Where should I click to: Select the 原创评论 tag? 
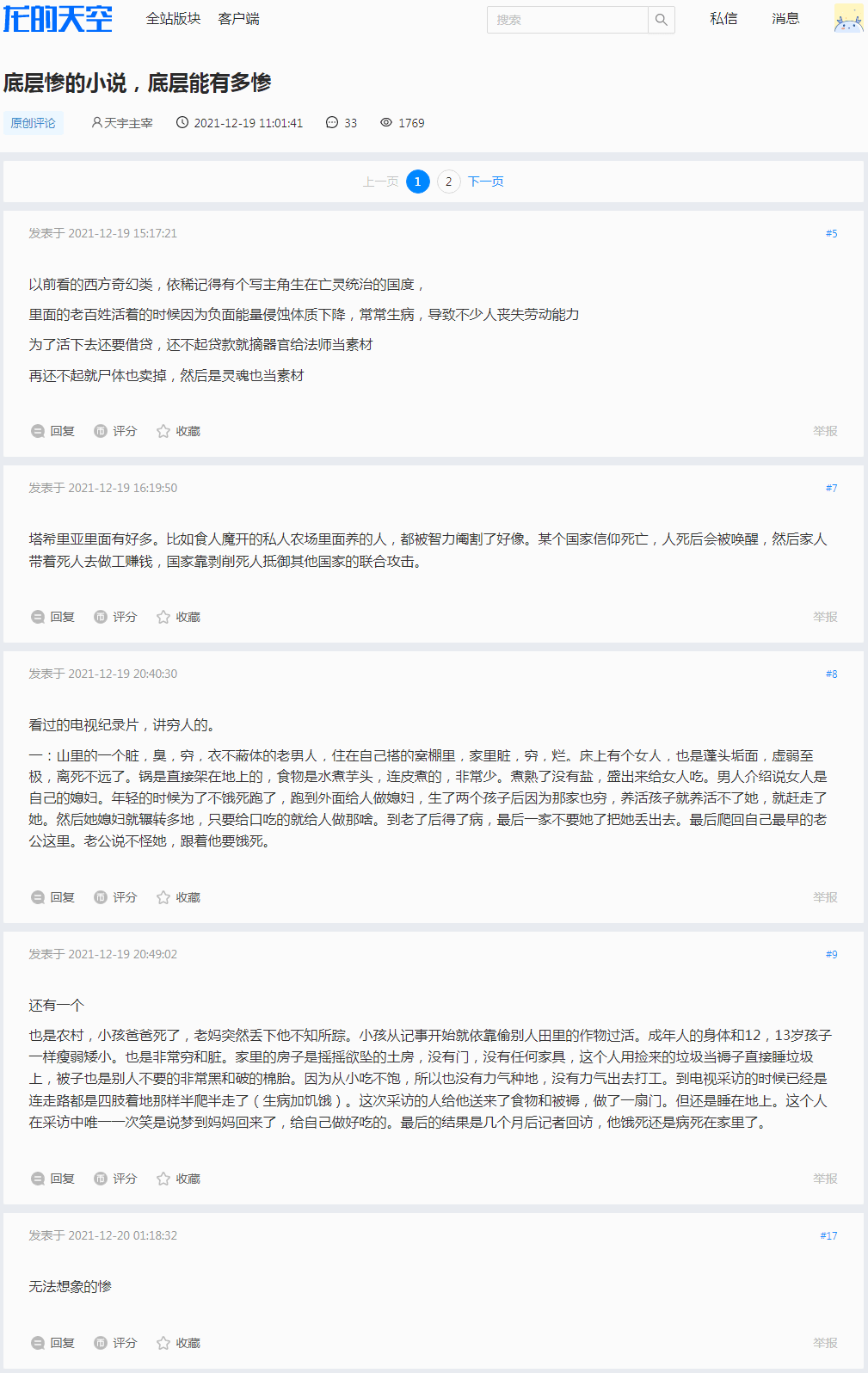33,123
